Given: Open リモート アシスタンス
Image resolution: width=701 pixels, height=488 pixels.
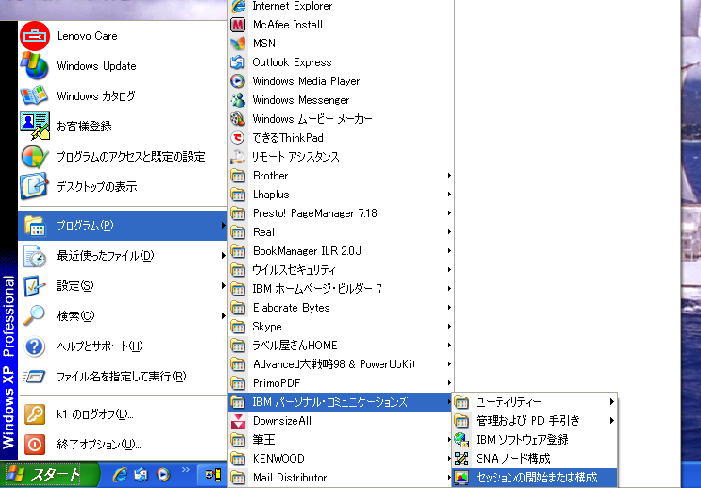Looking at the screenshot, I should (x=341, y=157).
